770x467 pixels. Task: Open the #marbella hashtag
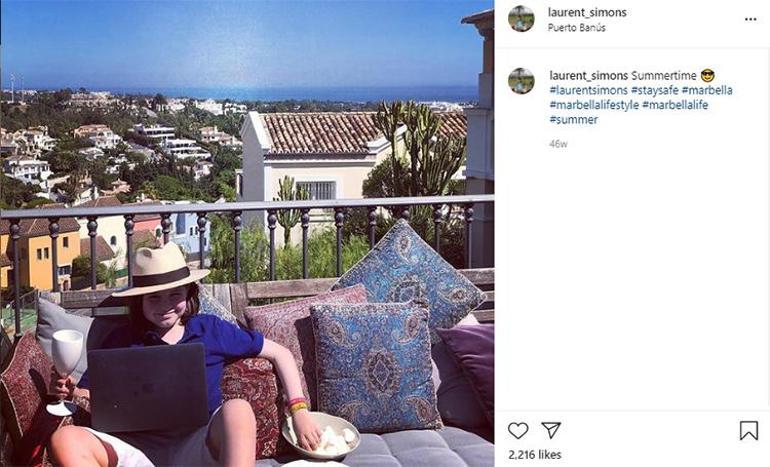coord(707,90)
